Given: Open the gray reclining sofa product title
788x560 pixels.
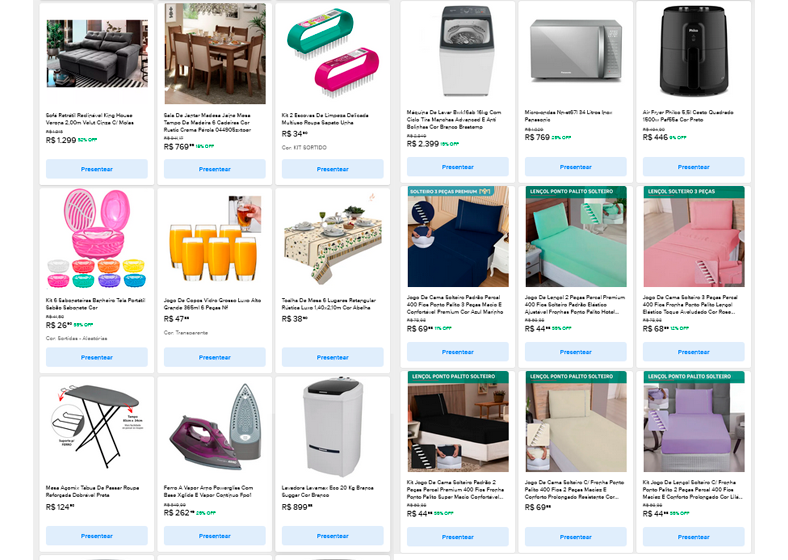Looking at the screenshot, I should tap(90, 119).
